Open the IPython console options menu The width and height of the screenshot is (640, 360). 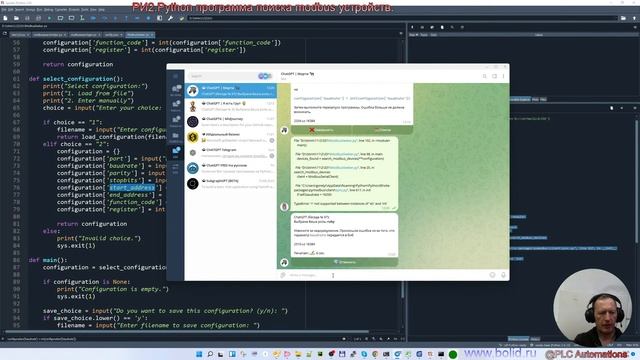[635, 108]
